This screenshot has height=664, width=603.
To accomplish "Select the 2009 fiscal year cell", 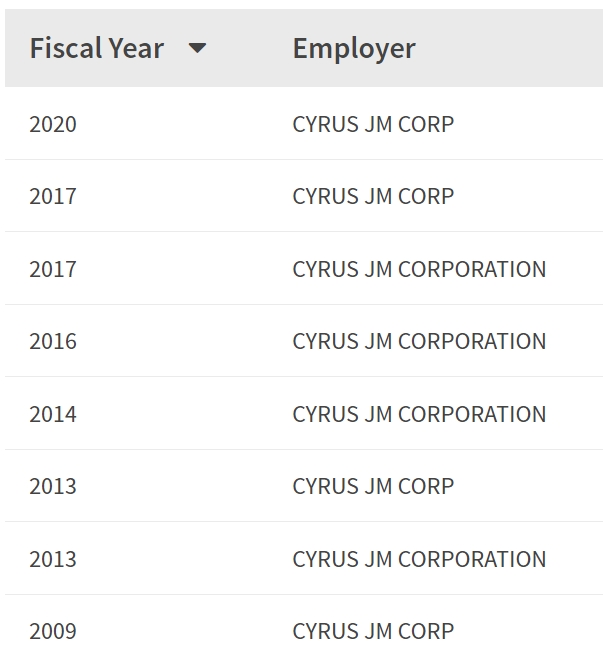I will coord(53,631).
